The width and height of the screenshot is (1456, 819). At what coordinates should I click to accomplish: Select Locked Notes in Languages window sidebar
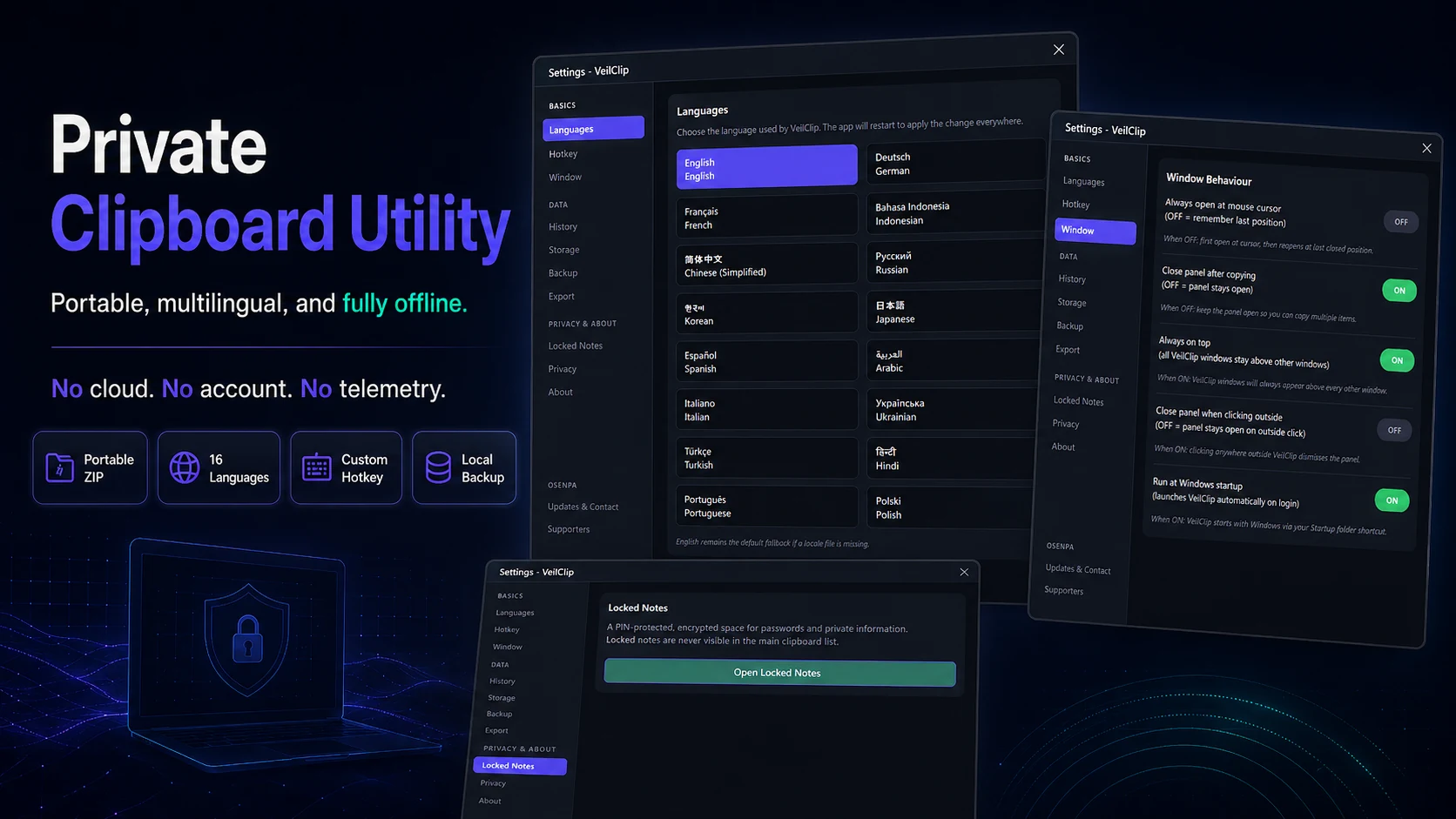(x=576, y=346)
